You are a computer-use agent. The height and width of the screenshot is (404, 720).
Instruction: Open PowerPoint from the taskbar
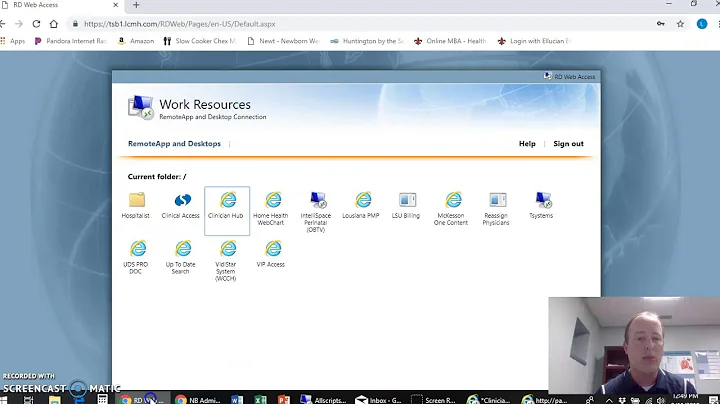click(x=284, y=399)
